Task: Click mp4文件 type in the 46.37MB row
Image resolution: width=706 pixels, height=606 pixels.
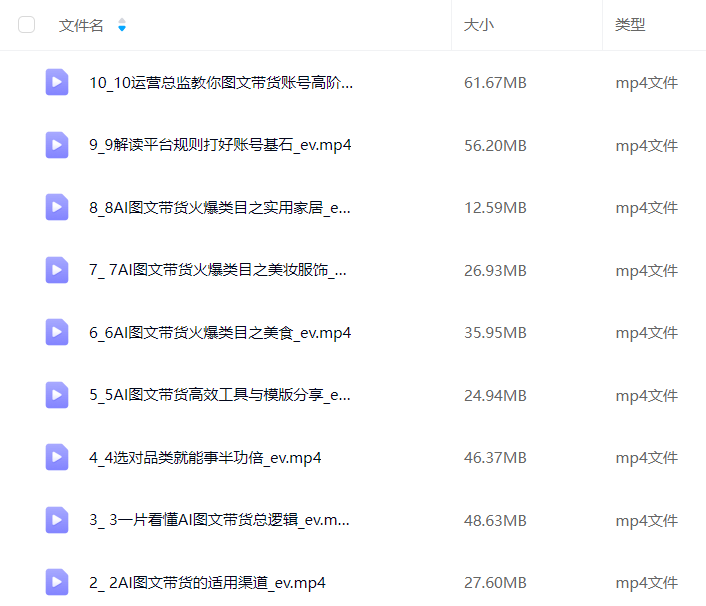Action: (x=647, y=458)
